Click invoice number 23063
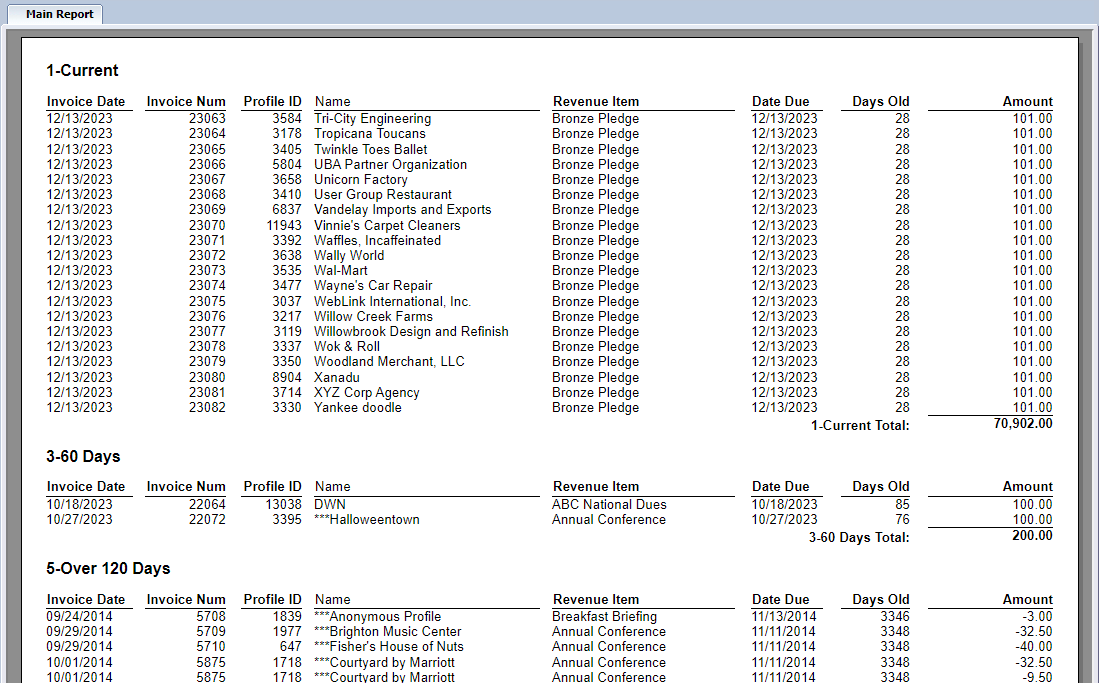The height and width of the screenshot is (683, 1105). point(207,118)
